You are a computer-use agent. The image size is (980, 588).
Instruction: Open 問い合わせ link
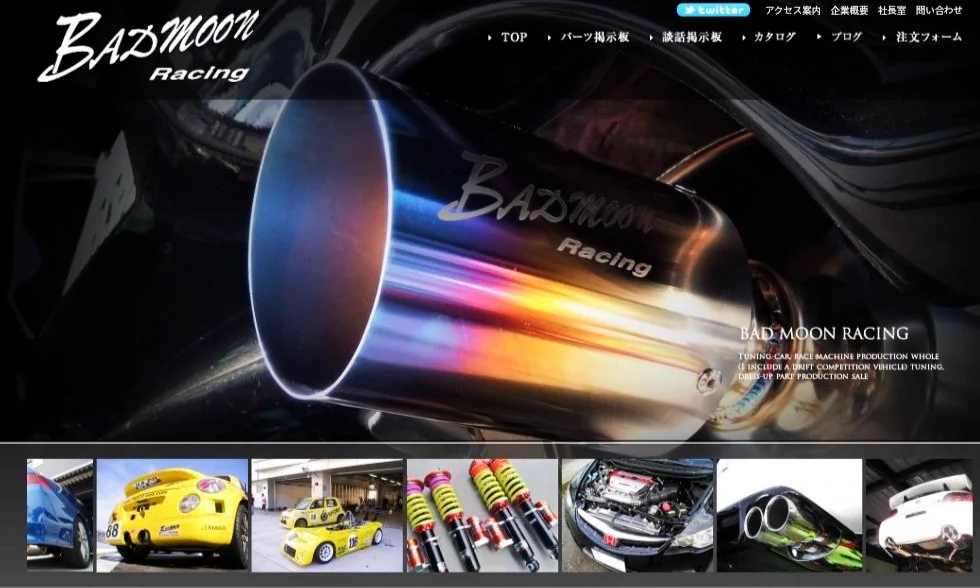pyautogui.click(x=939, y=11)
